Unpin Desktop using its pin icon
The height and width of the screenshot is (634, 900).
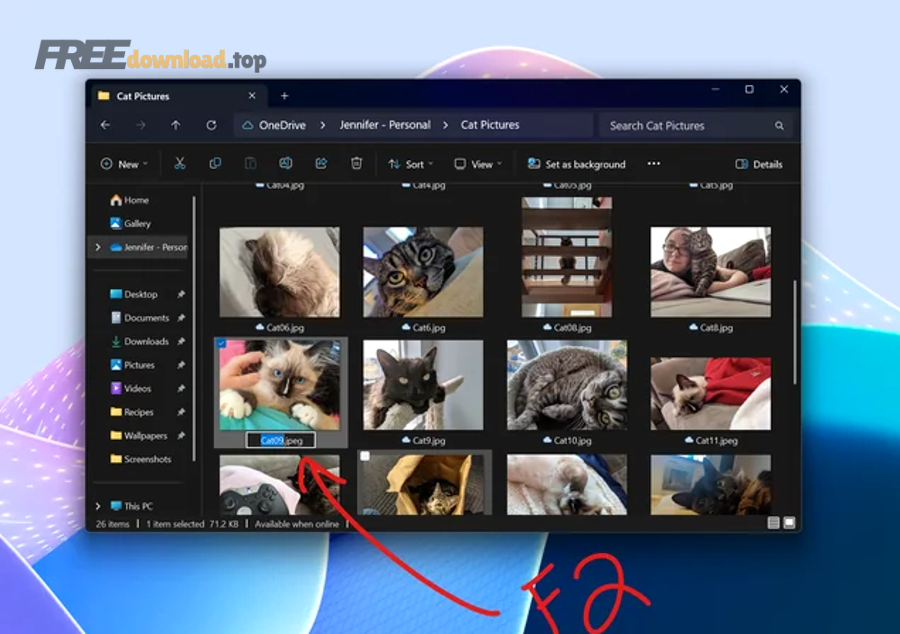click(x=181, y=294)
